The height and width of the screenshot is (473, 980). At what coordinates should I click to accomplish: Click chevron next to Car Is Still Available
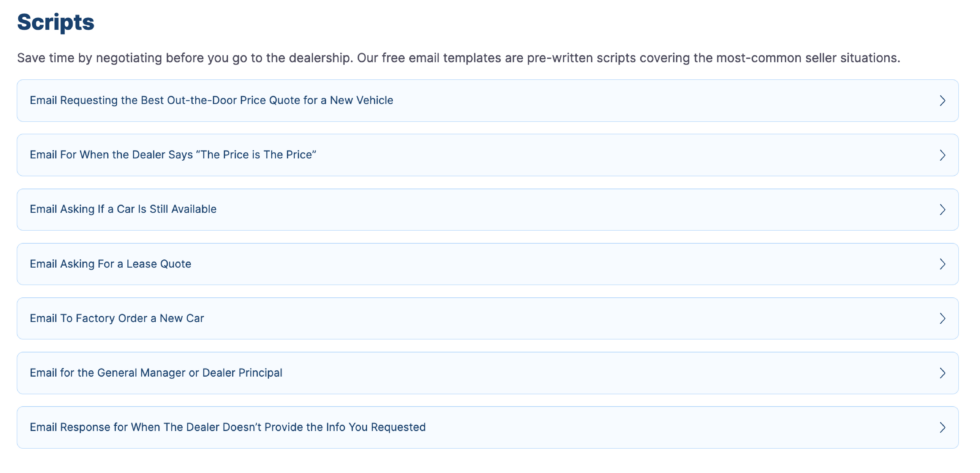coord(942,210)
